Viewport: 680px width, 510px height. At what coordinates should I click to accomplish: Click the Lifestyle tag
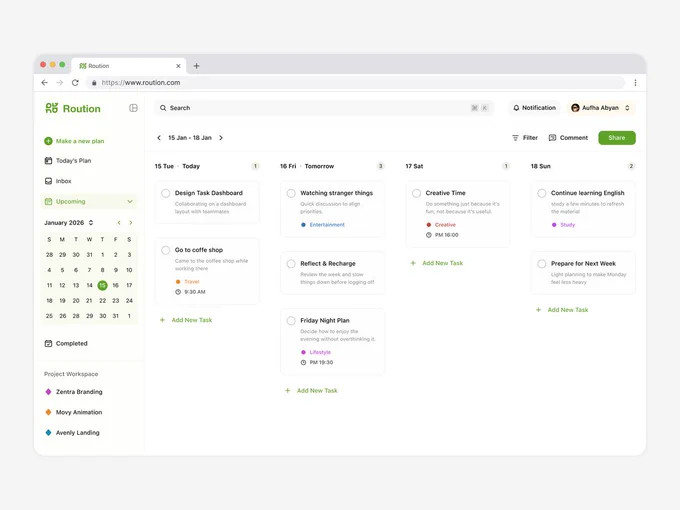[x=316, y=352]
